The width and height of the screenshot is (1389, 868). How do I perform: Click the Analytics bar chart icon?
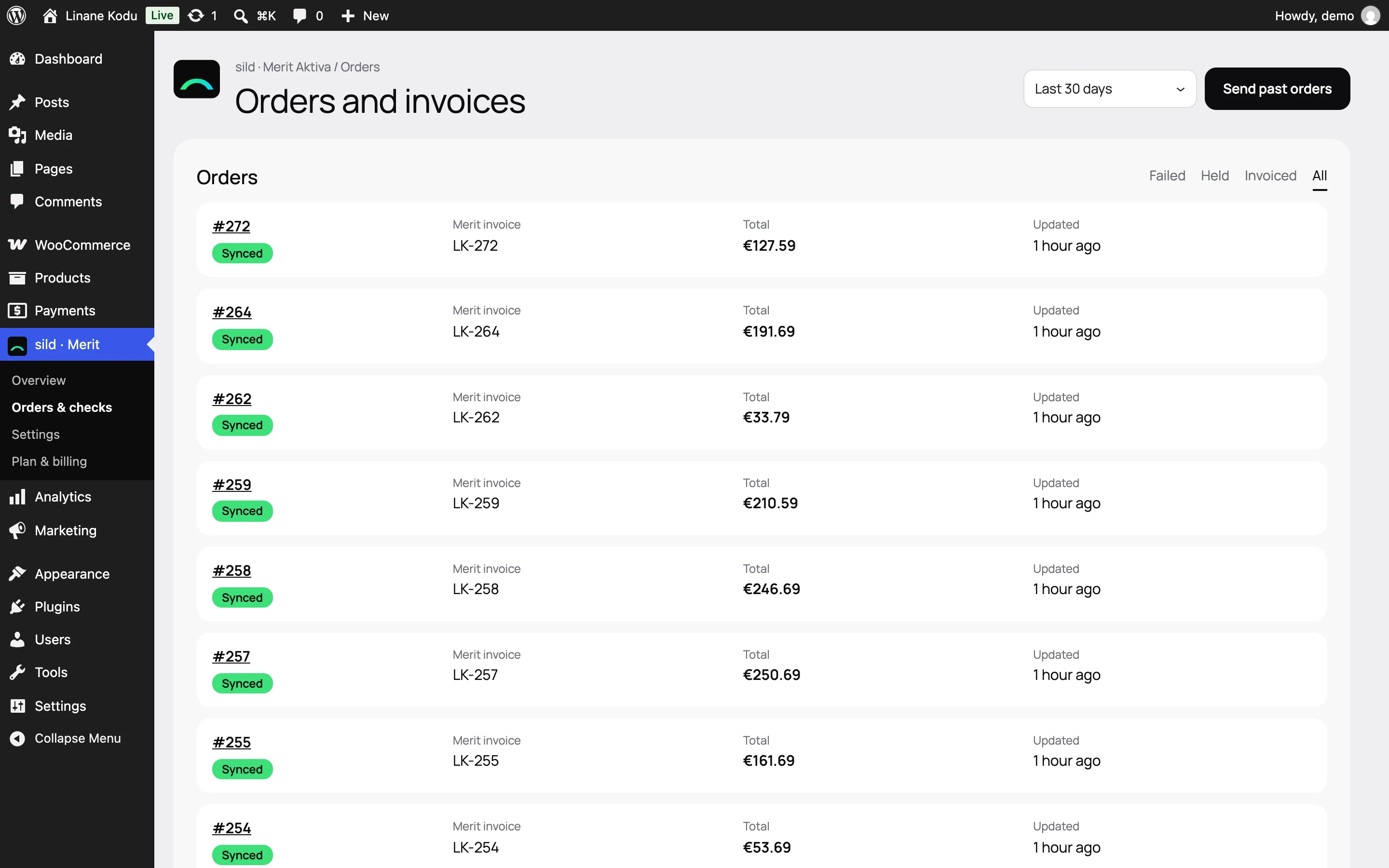(17, 497)
